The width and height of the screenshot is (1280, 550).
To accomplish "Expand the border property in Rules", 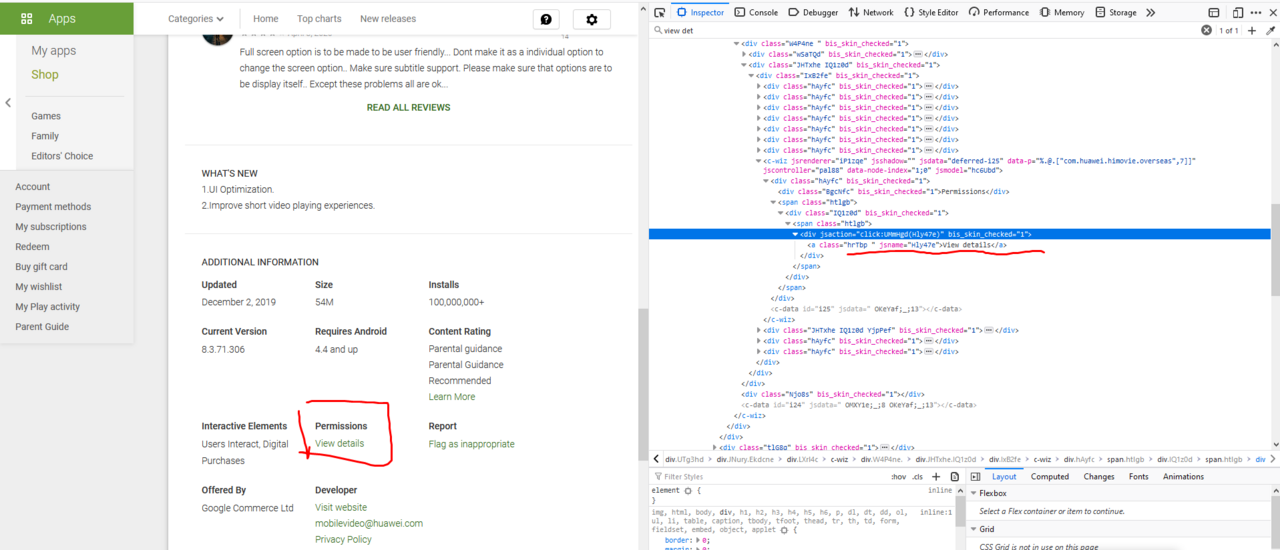I will pos(699,540).
